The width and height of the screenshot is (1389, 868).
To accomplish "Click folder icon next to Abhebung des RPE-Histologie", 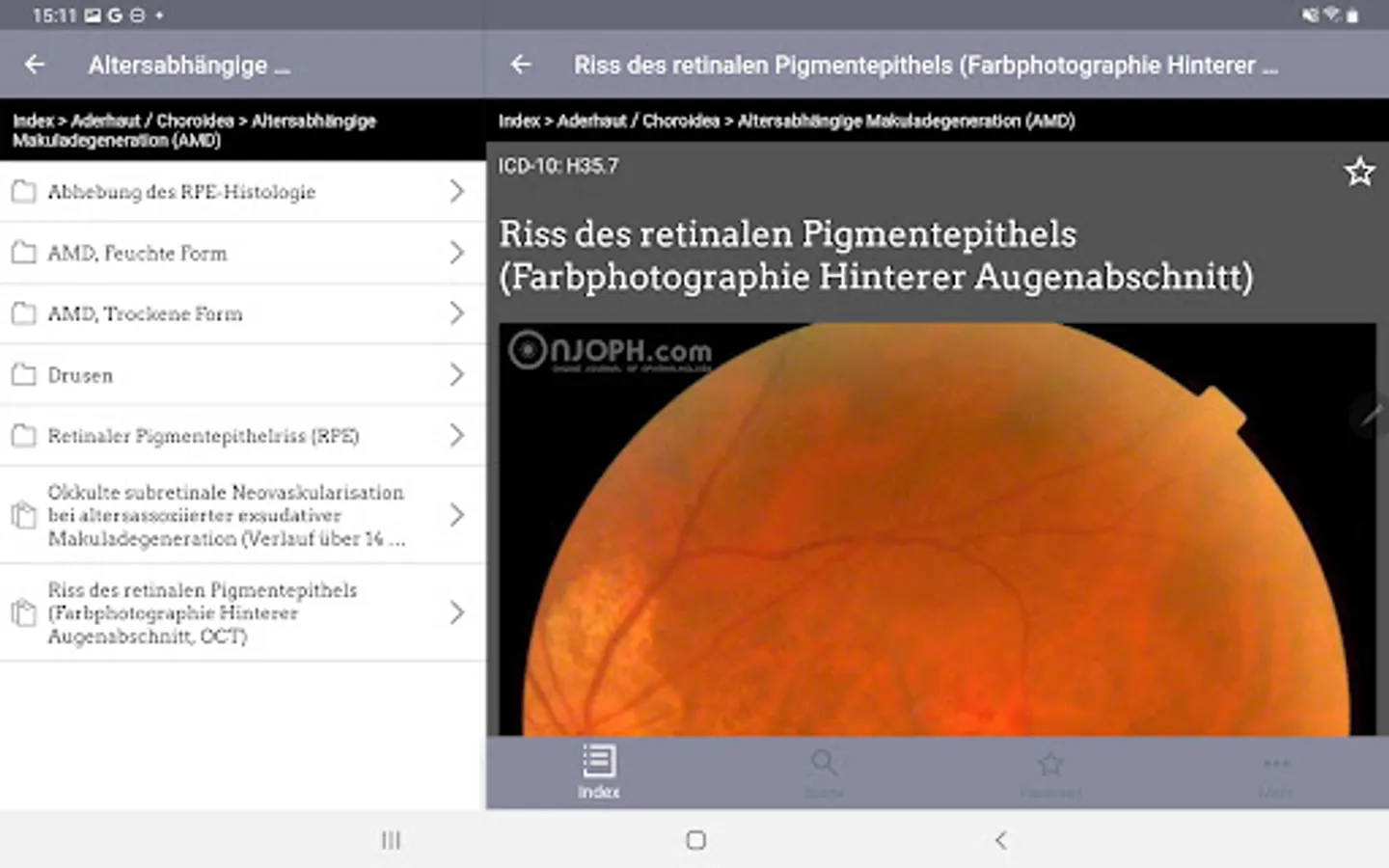I will pos(23,192).
